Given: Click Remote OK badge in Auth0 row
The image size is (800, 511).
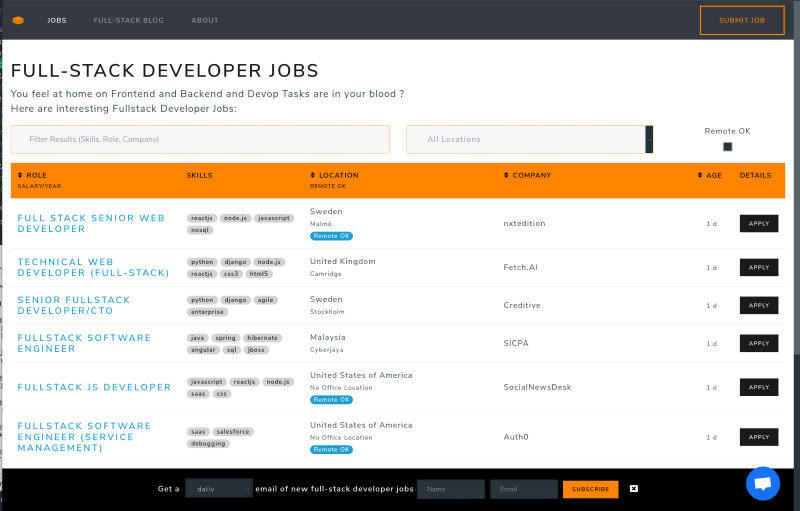Looking at the screenshot, I should click(x=332, y=450).
